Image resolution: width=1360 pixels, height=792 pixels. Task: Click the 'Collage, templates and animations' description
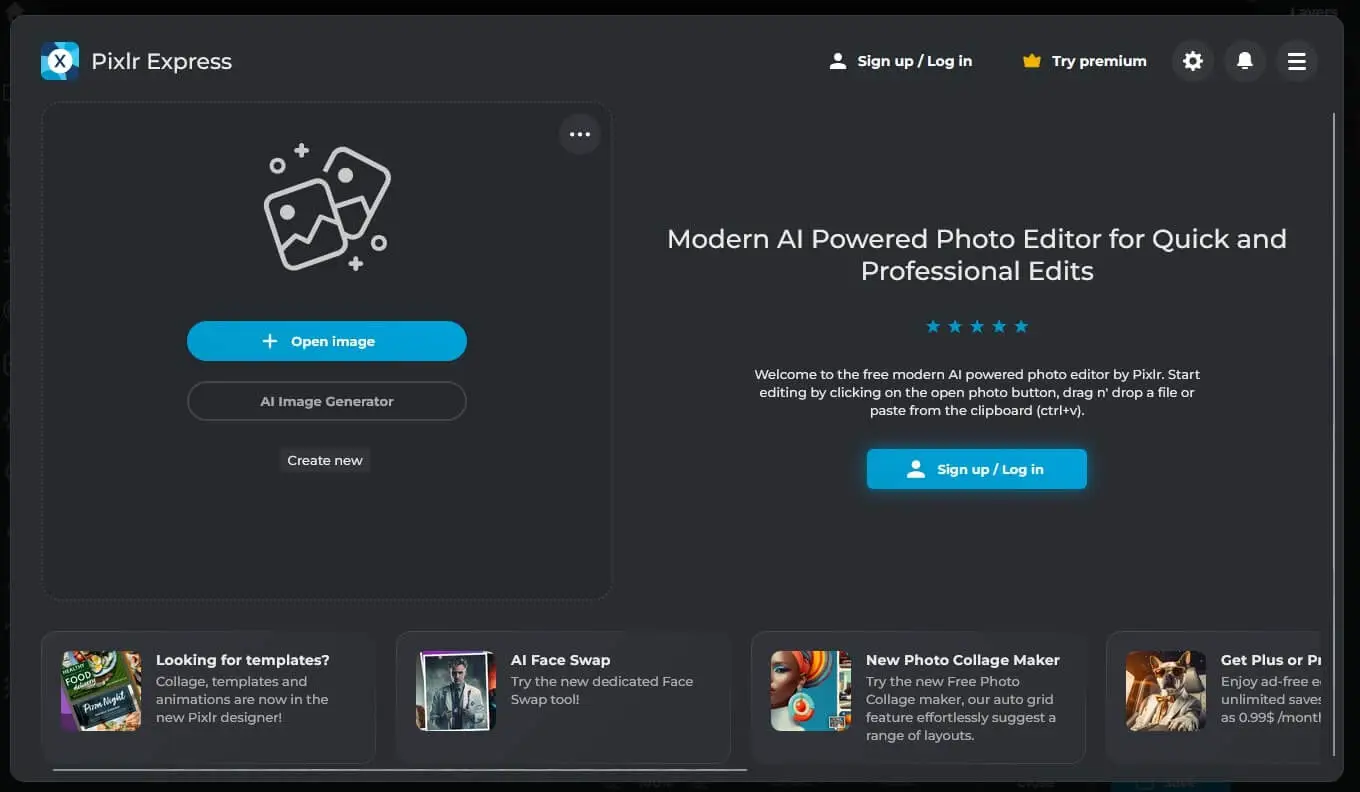pos(242,699)
